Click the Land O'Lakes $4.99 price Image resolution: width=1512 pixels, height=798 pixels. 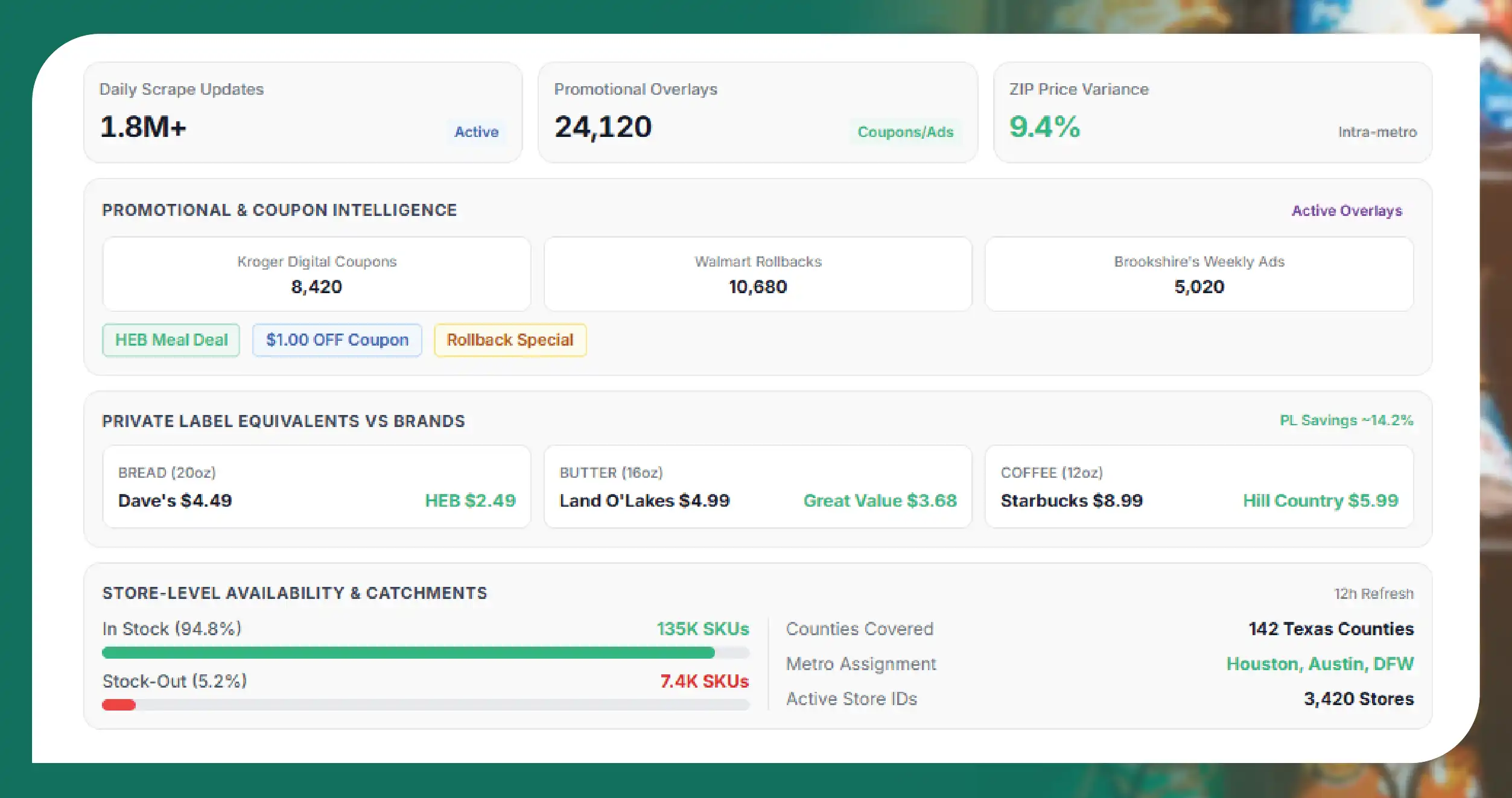645,501
